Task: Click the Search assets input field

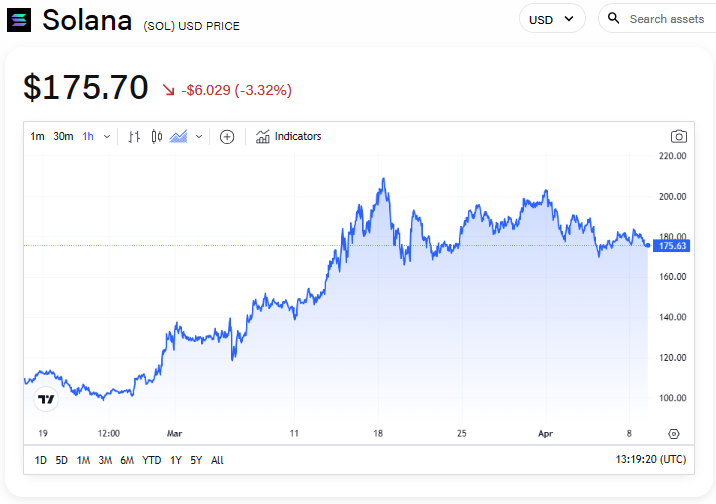Action: (666, 19)
